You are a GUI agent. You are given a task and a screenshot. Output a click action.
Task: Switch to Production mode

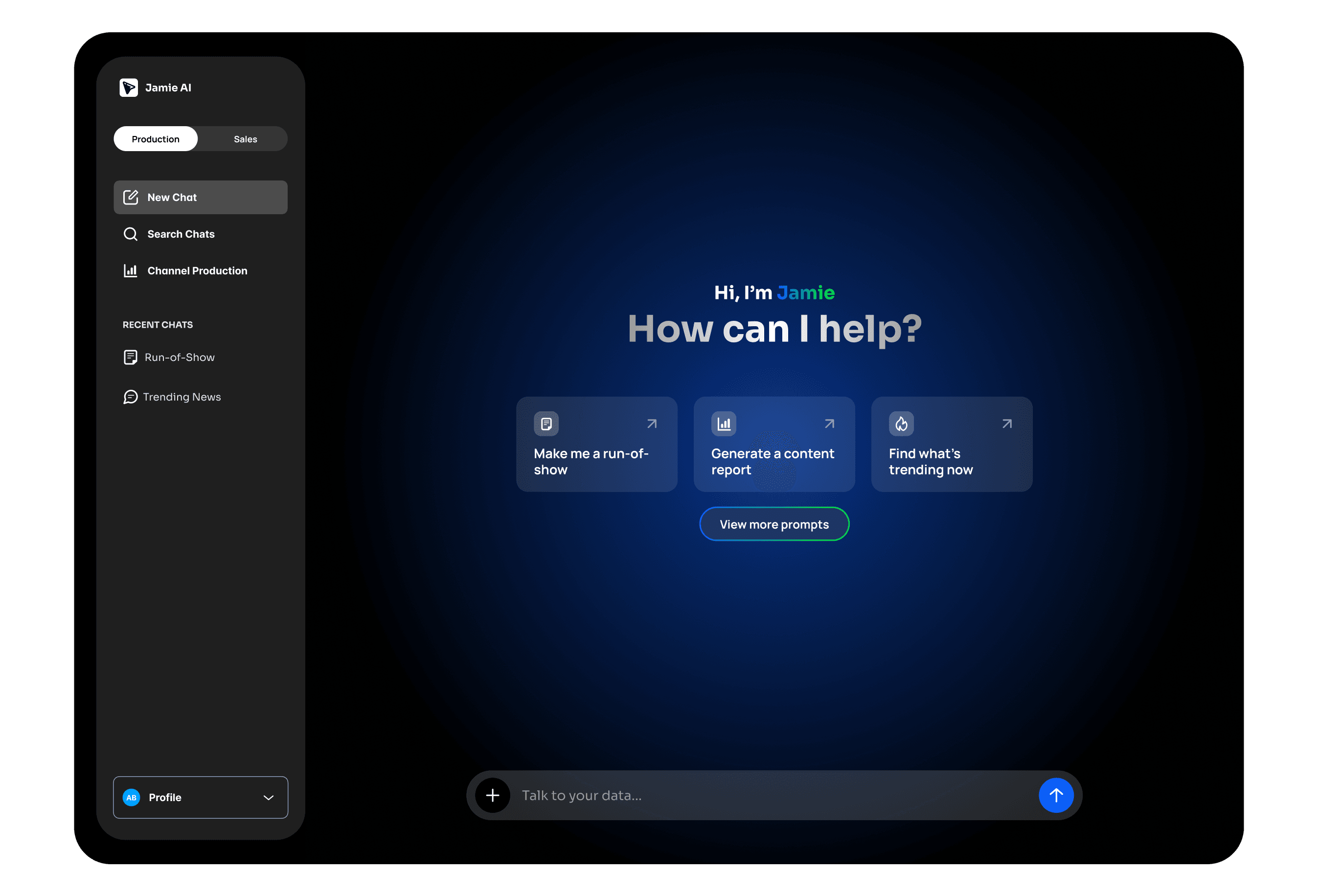(x=156, y=138)
